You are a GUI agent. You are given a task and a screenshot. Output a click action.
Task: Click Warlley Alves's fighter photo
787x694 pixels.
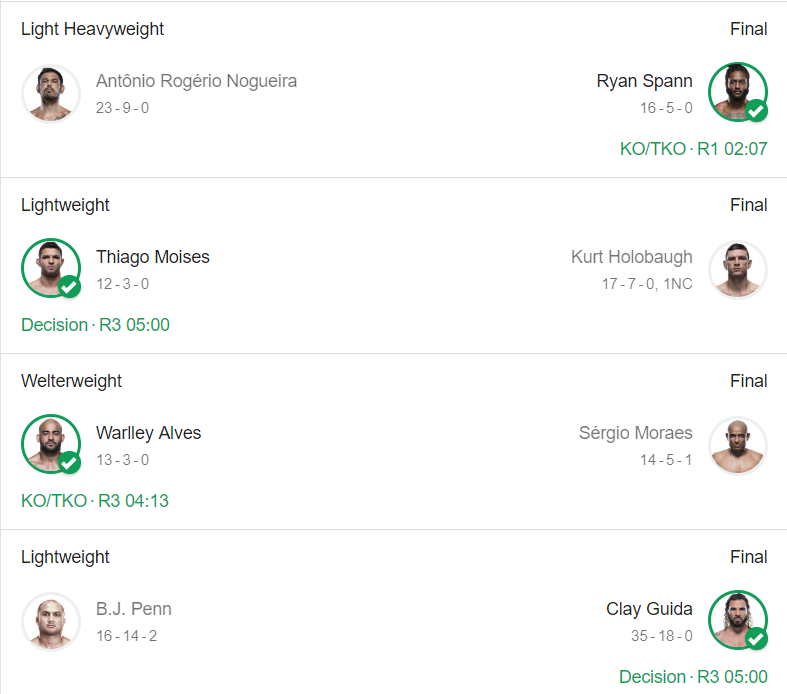50,445
